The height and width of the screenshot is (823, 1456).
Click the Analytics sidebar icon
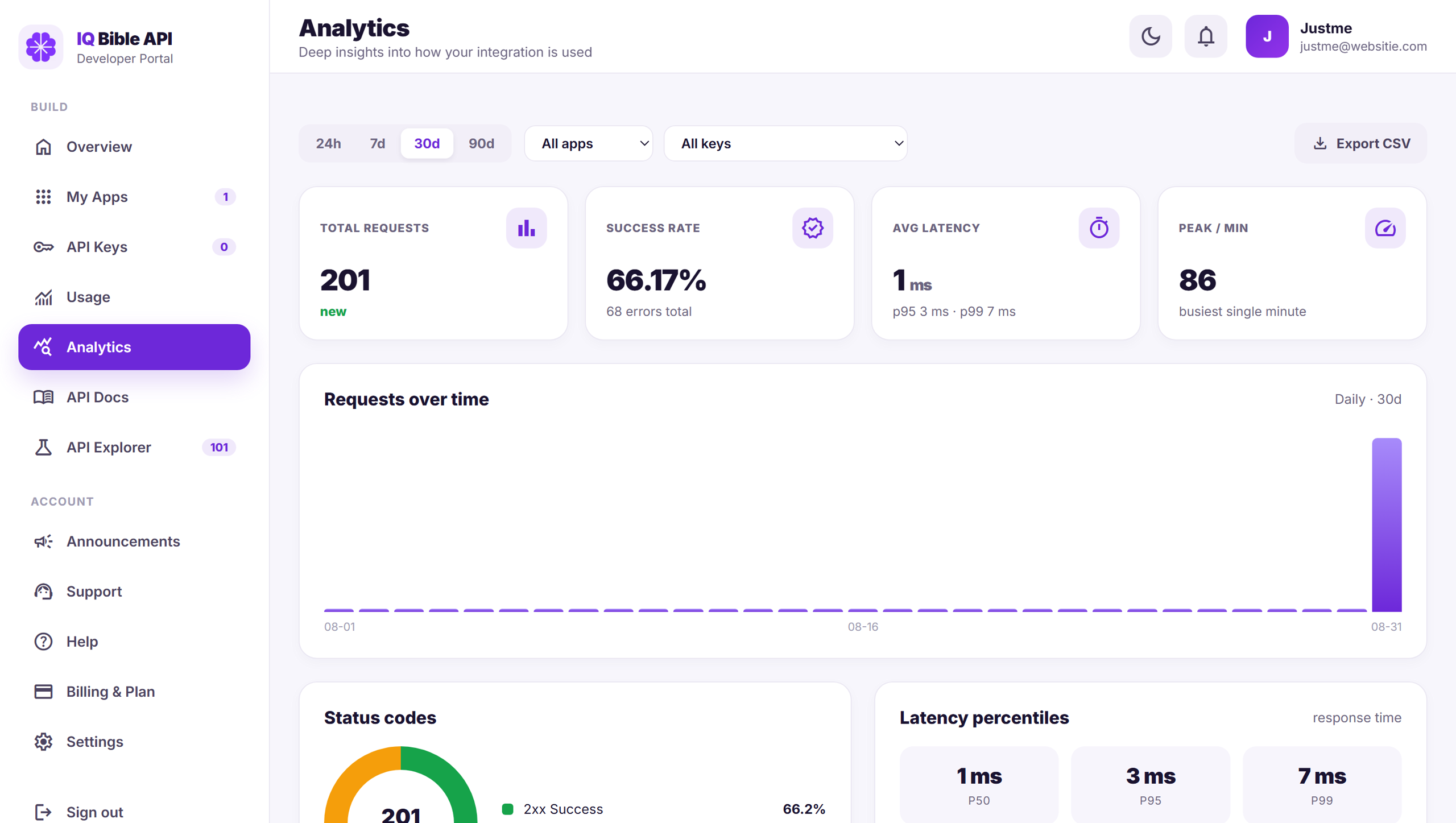point(43,347)
